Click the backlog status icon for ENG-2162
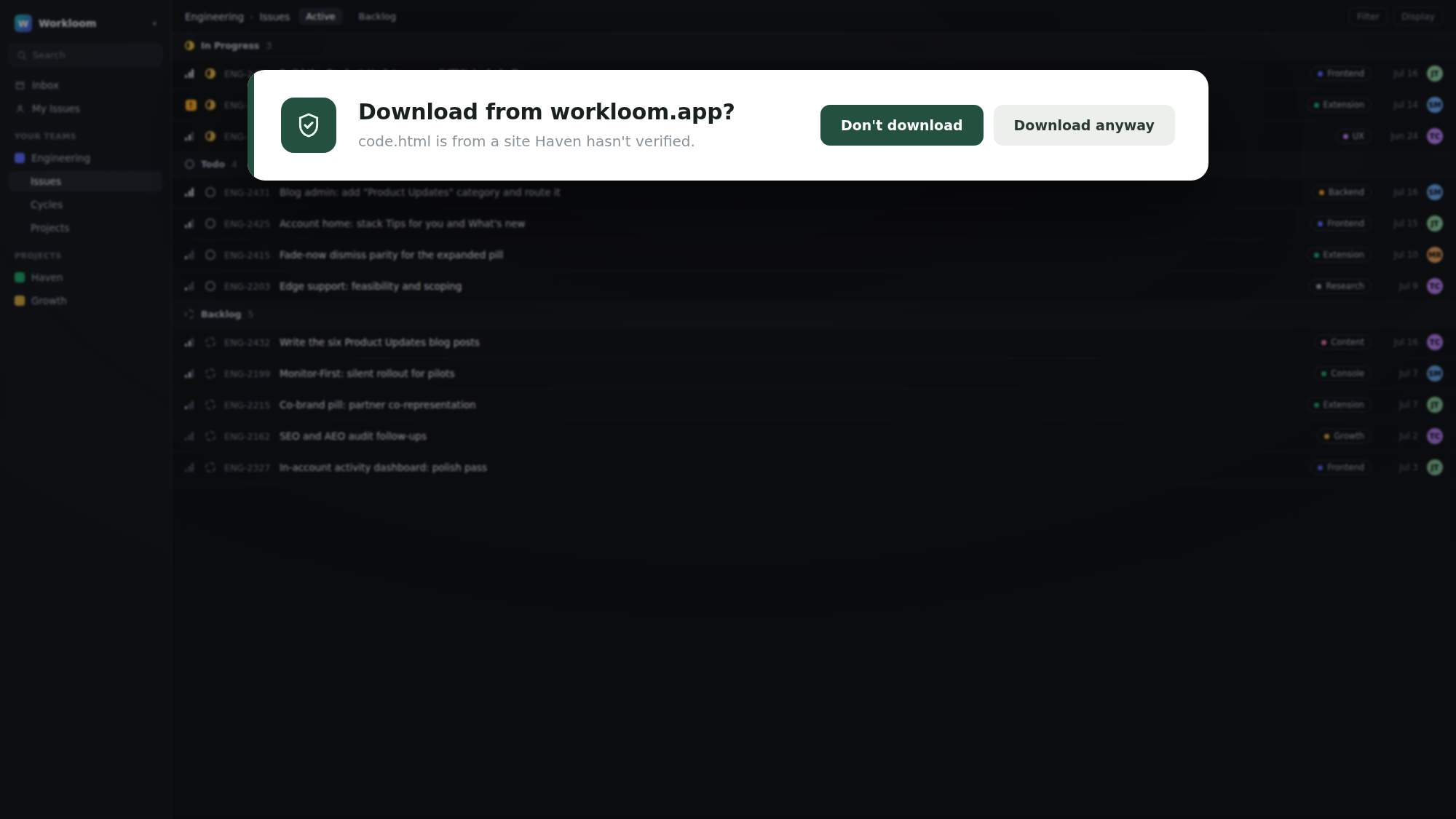Viewport: 1456px width, 819px height. point(210,436)
